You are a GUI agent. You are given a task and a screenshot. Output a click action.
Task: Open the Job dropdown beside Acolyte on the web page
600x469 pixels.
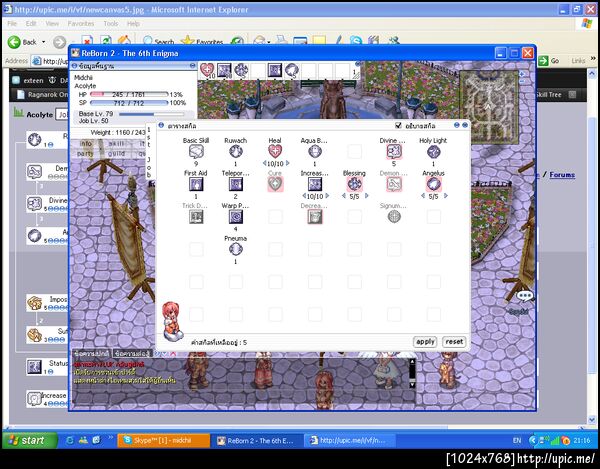click(x=62, y=114)
